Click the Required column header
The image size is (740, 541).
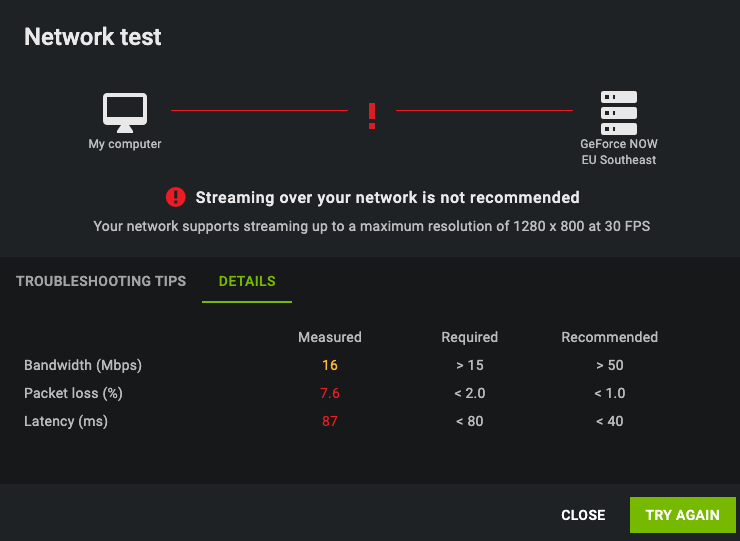pyautogui.click(x=470, y=337)
